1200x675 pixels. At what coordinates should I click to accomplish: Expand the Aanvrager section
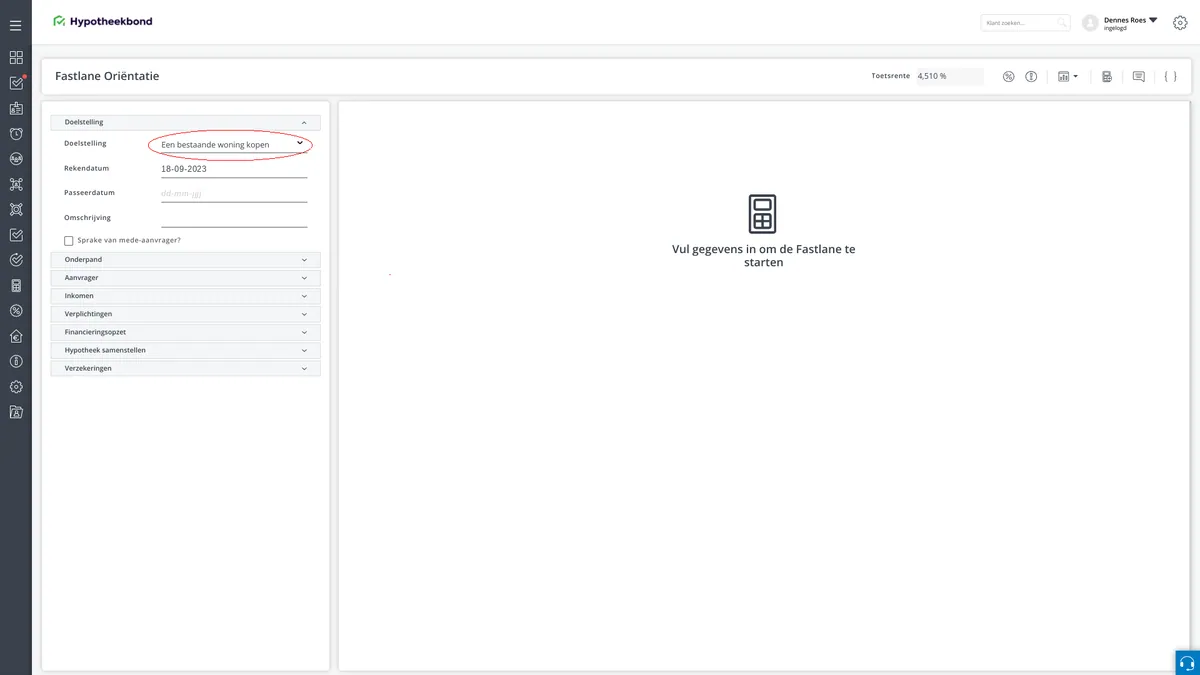pyautogui.click(x=186, y=278)
